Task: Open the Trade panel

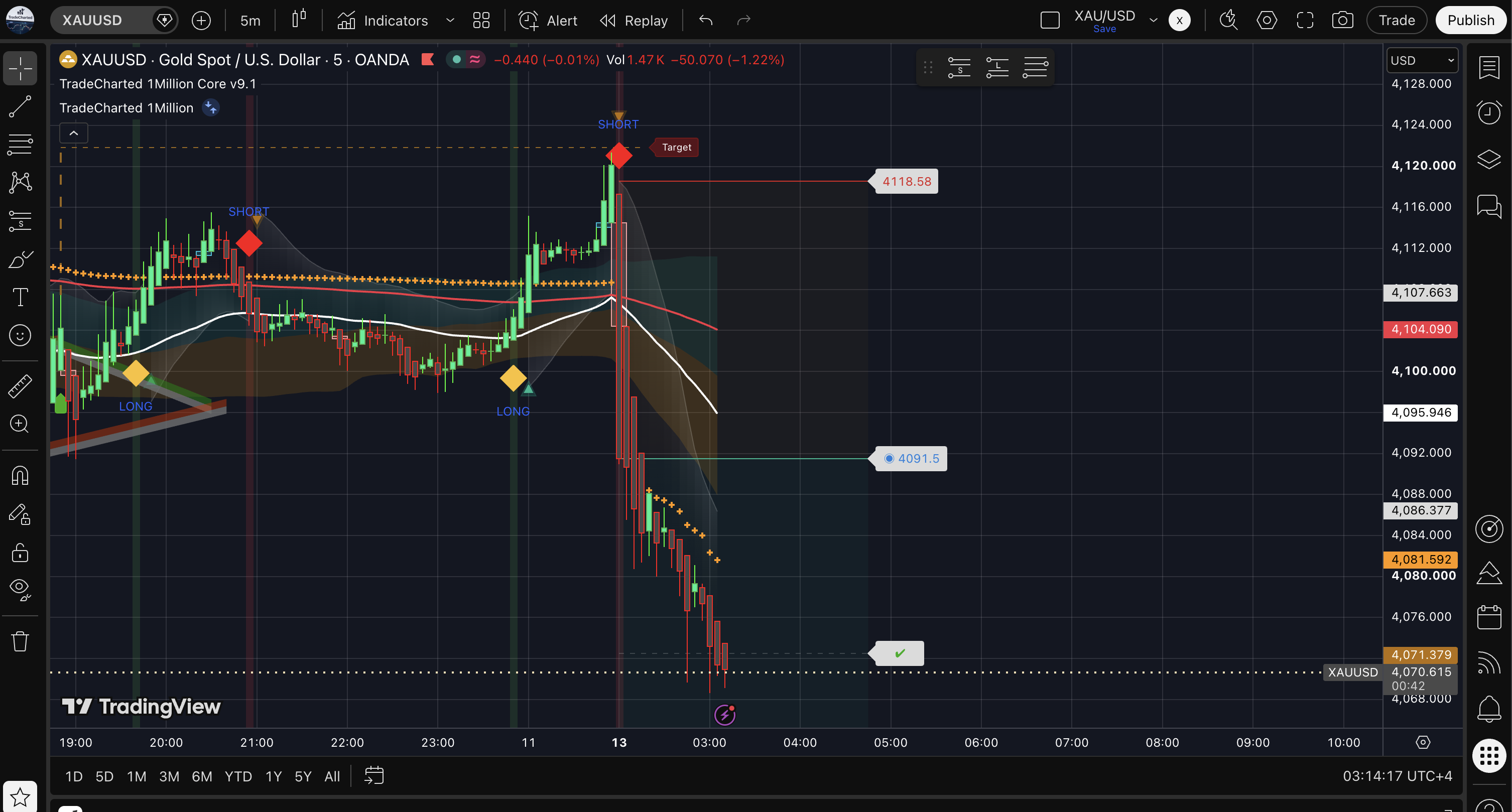Action: click(x=1397, y=21)
